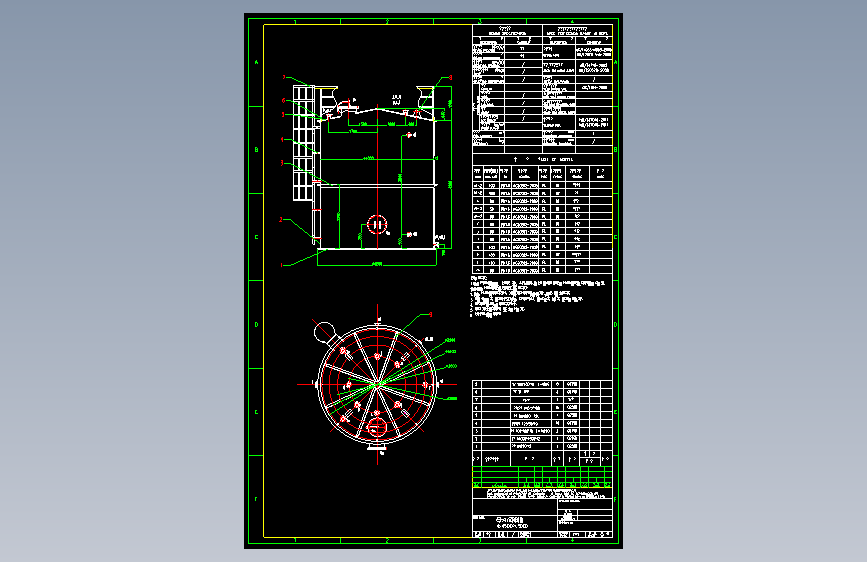Click zone letter D on left border
The height and width of the screenshot is (562, 867).
[x=257, y=325]
